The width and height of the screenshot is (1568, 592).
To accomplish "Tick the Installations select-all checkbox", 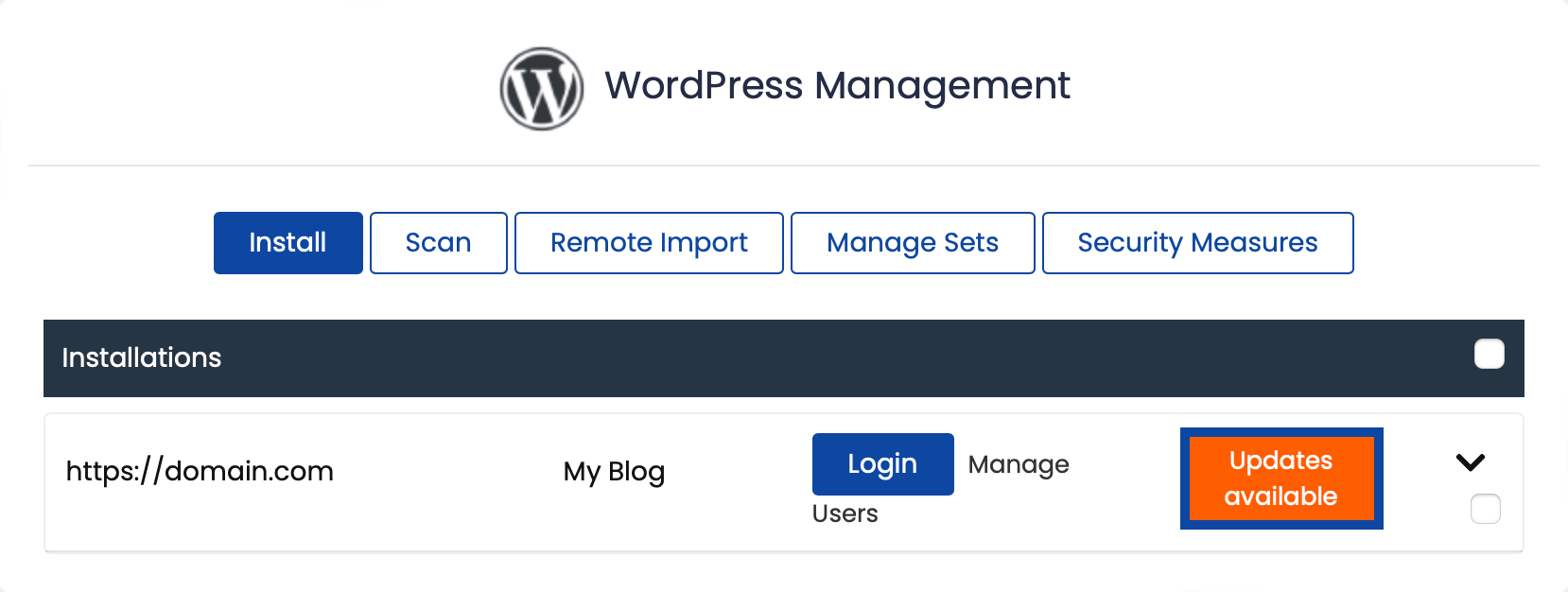I will pos(1490,355).
